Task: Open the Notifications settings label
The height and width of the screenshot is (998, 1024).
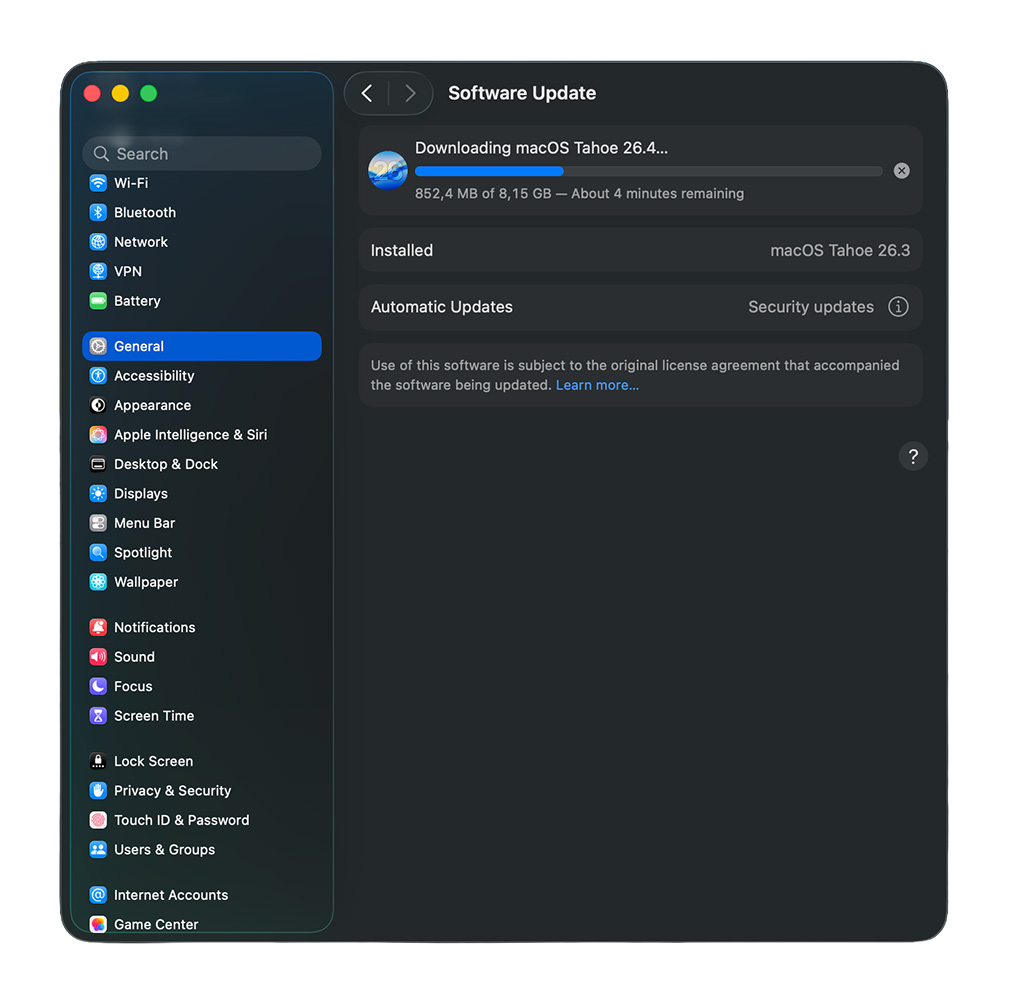Action: pos(154,627)
